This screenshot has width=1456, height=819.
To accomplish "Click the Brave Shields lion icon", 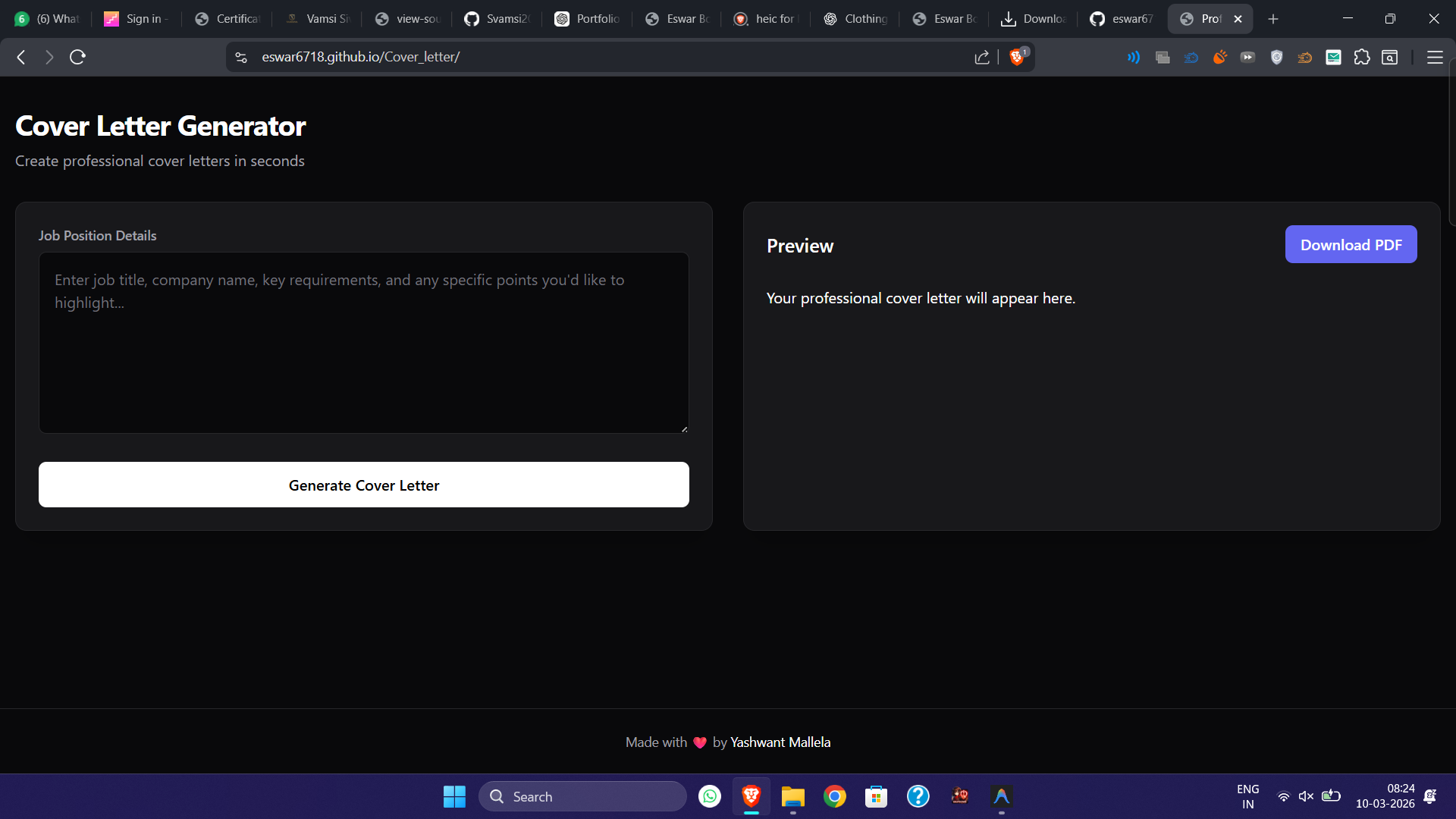I will point(1017,57).
